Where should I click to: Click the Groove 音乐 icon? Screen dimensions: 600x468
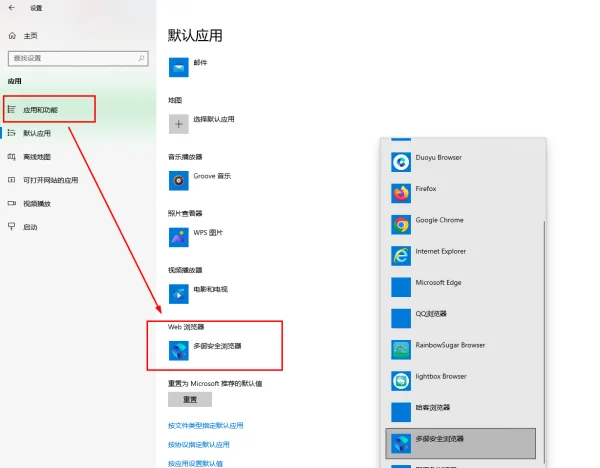pos(179,181)
